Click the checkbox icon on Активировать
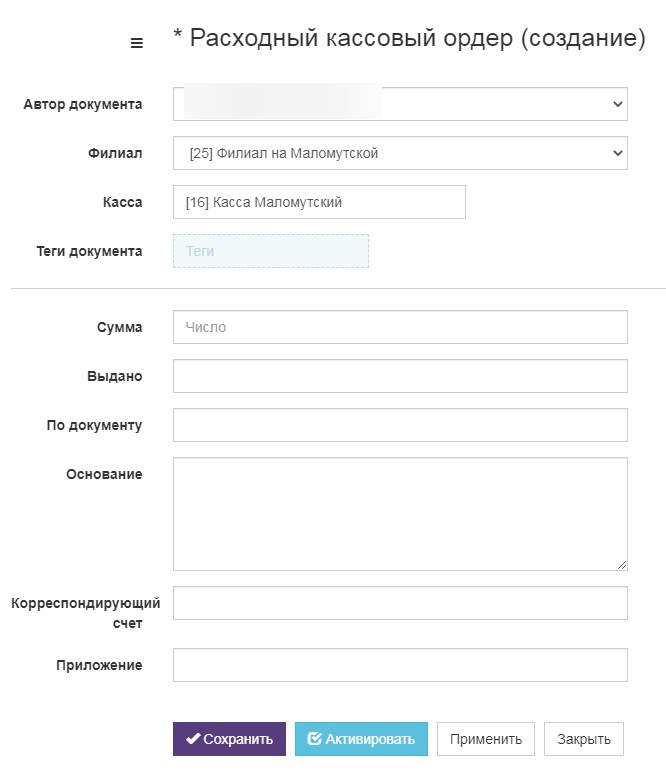This screenshot has height=775, width=666. click(x=314, y=738)
